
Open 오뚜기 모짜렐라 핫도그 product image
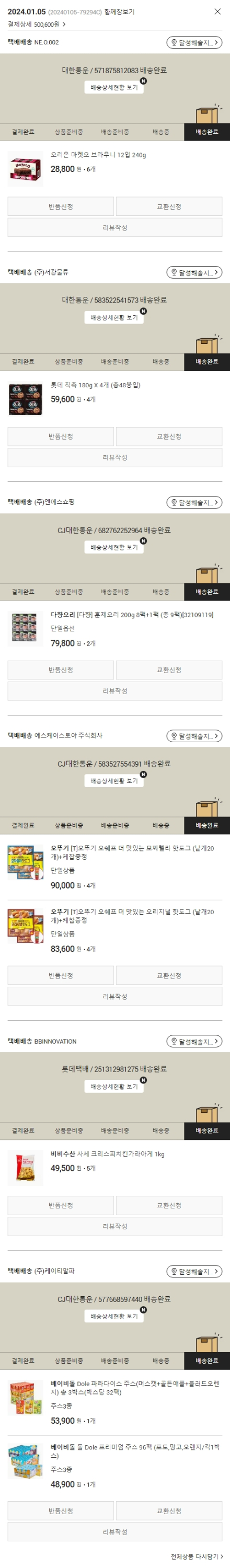tap(26, 862)
